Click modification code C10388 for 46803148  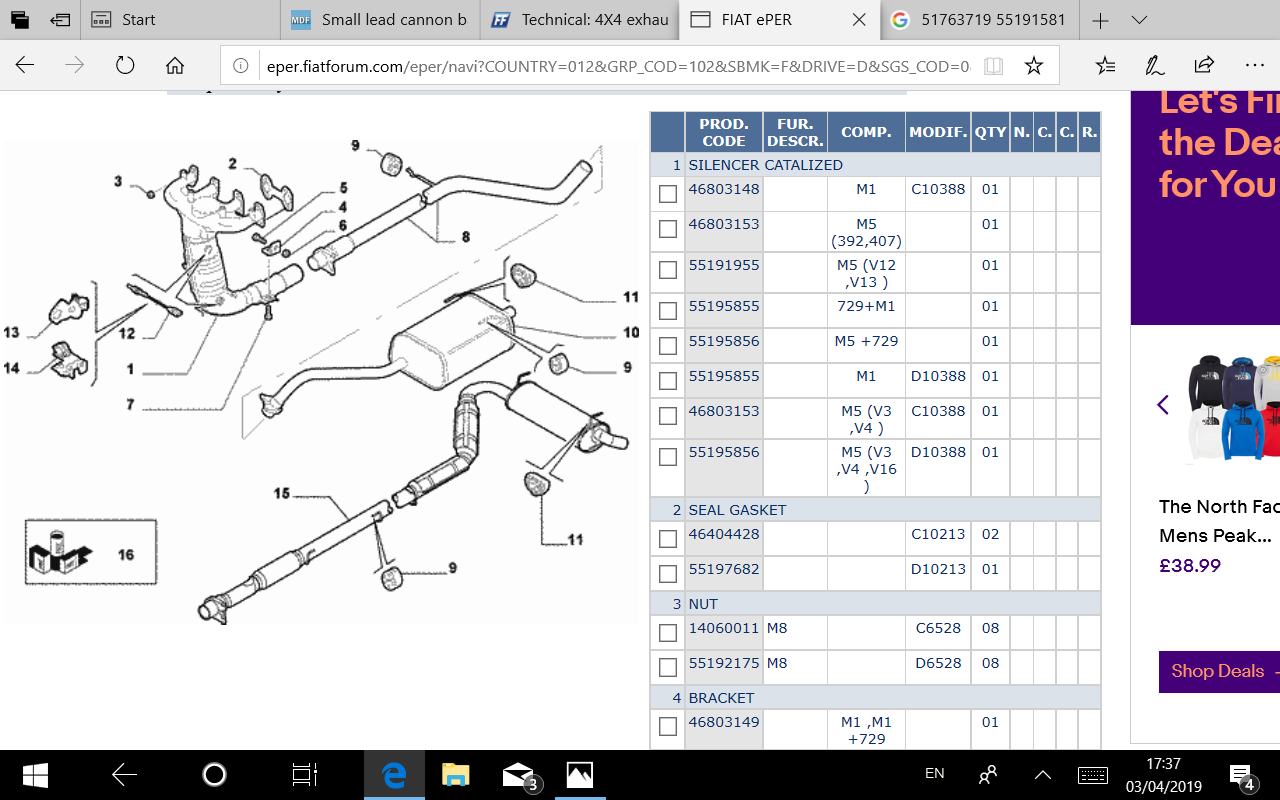click(938, 189)
